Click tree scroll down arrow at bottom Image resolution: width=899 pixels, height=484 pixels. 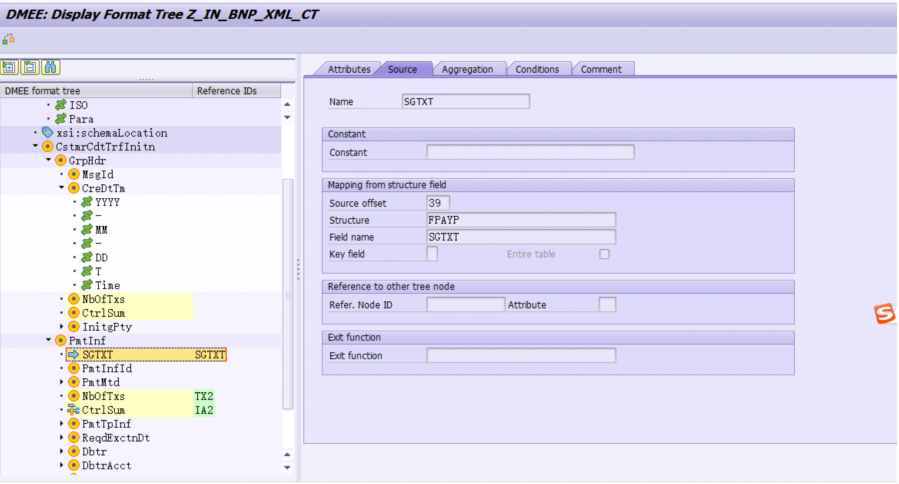287,467
